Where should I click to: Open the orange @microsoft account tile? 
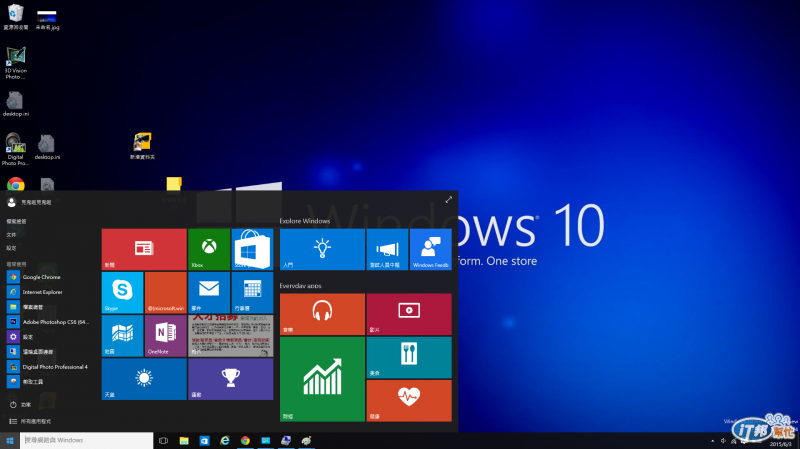coord(165,293)
